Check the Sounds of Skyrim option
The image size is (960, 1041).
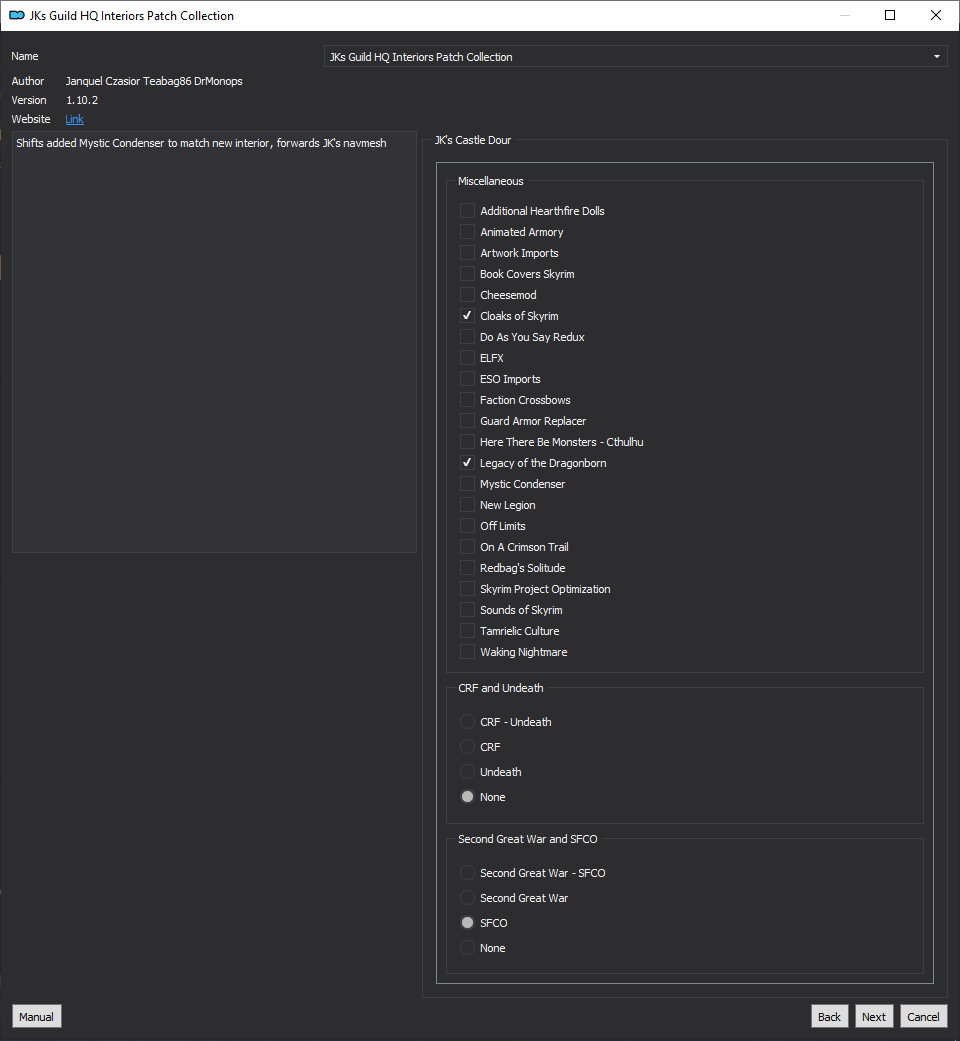pos(467,609)
